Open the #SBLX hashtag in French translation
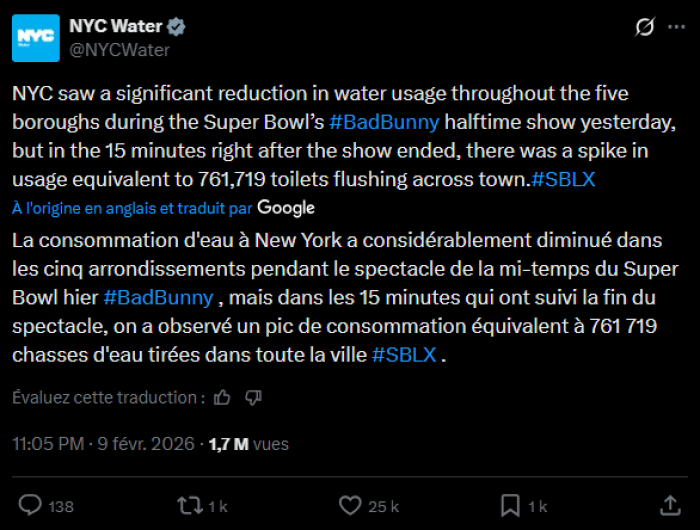Image resolution: width=700 pixels, height=530 pixels. pyautogui.click(x=404, y=355)
